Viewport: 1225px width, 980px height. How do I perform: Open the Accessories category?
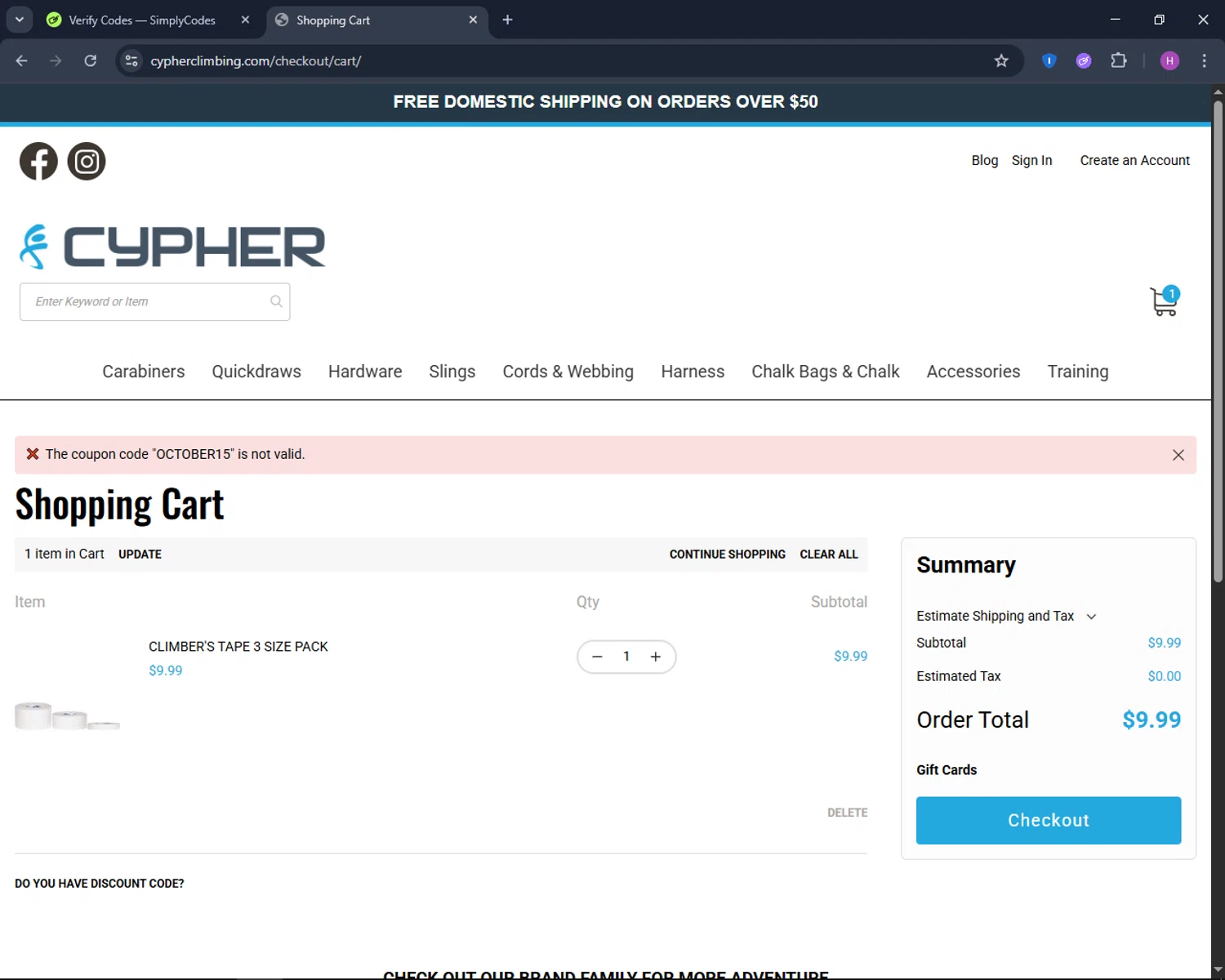[973, 372]
